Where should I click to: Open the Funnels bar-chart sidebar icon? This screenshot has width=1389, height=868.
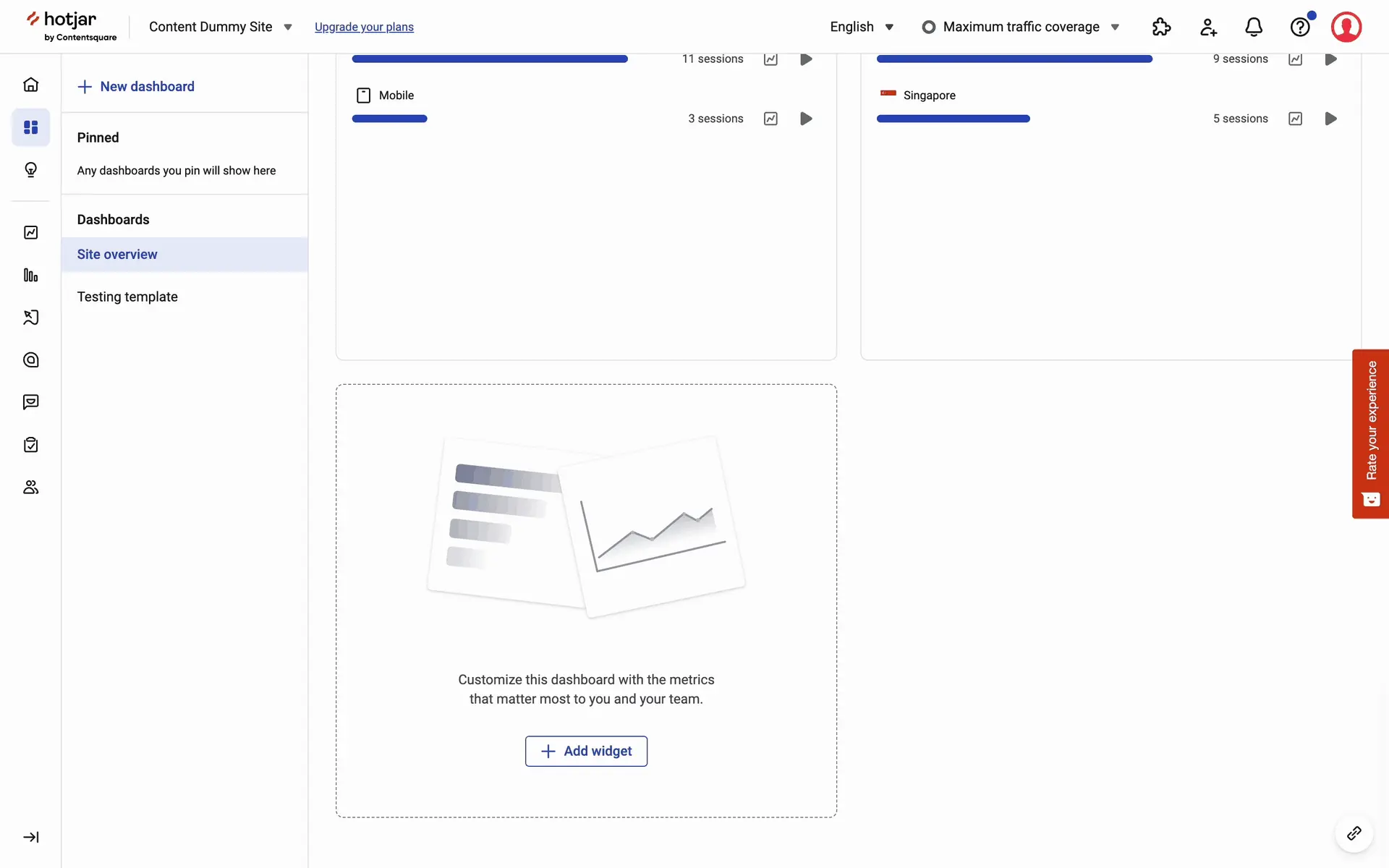point(30,275)
